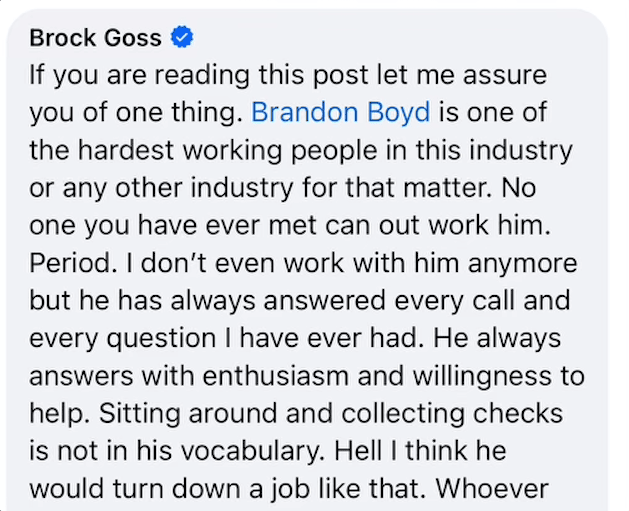
Task: Click the word 'enthusiasm' in the comment
Action: click(275, 376)
